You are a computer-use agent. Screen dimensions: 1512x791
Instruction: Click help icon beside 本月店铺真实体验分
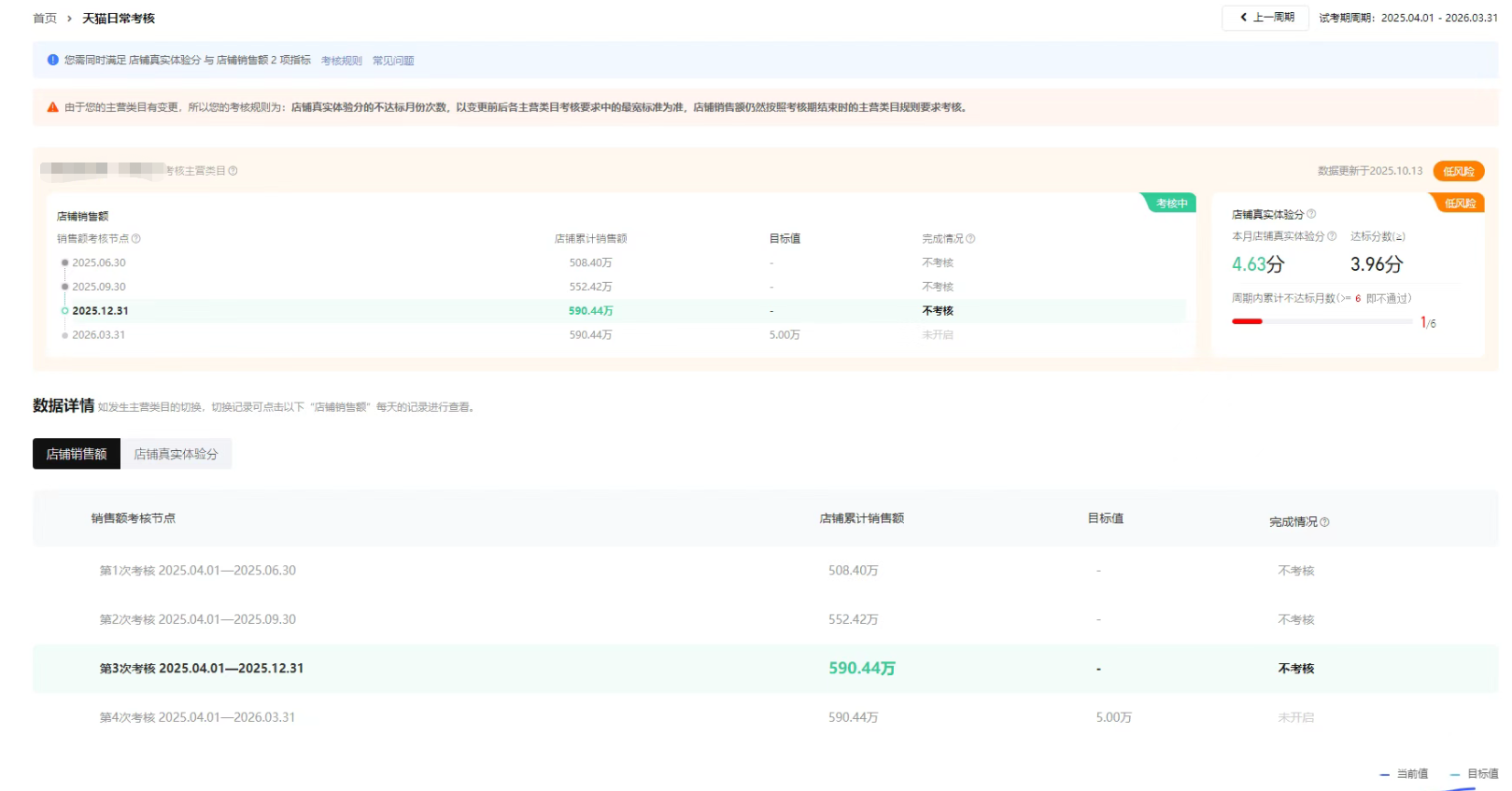pyautogui.click(x=1332, y=236)
